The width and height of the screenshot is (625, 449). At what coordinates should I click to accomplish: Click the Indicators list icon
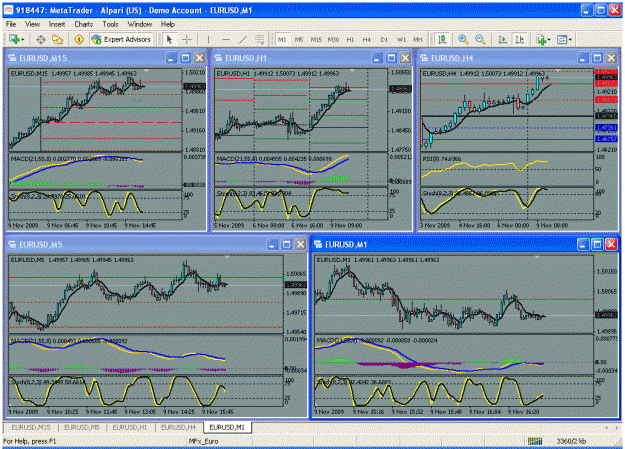[x=541, y=39]
